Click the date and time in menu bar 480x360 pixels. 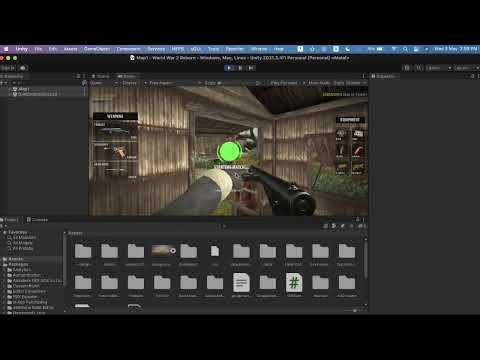(455, 49)
